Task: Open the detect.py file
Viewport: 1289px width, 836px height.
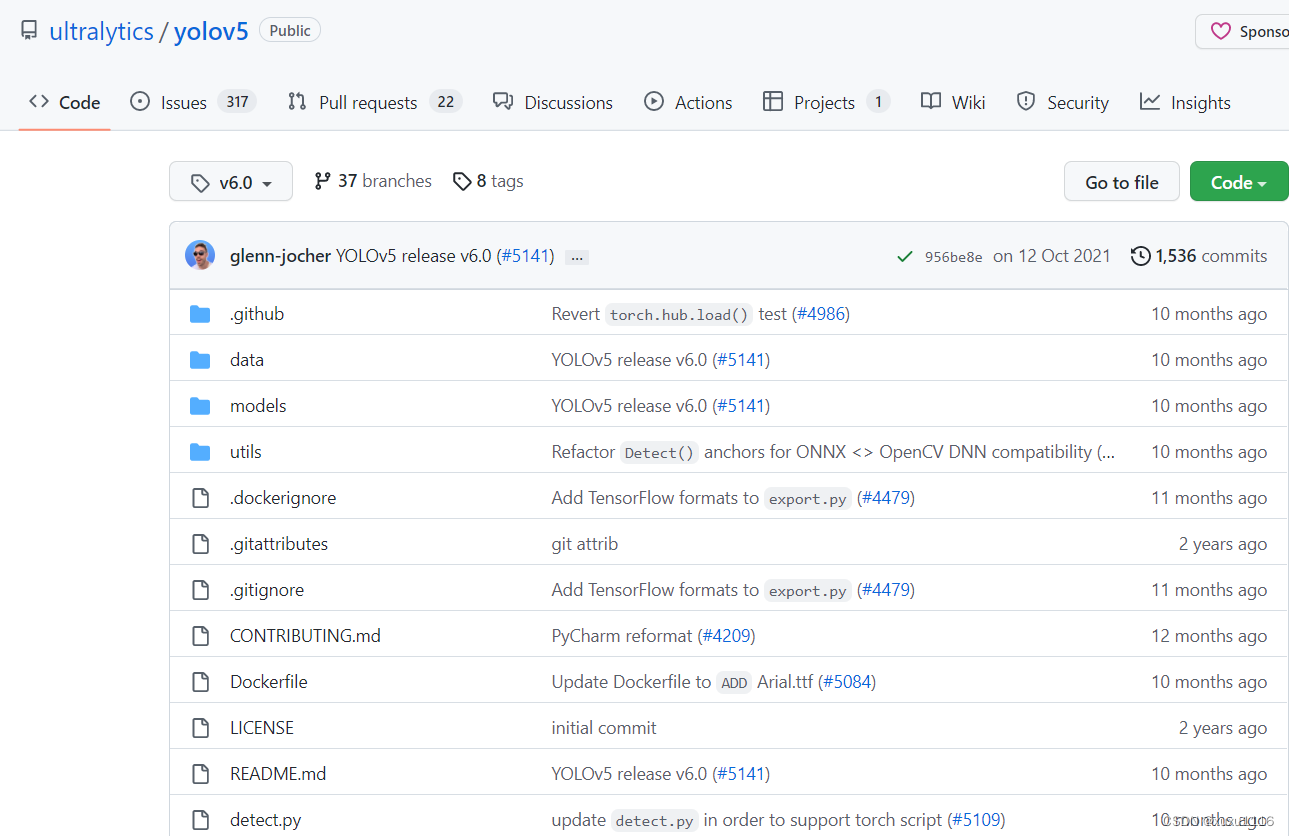Action: point(266,820)
